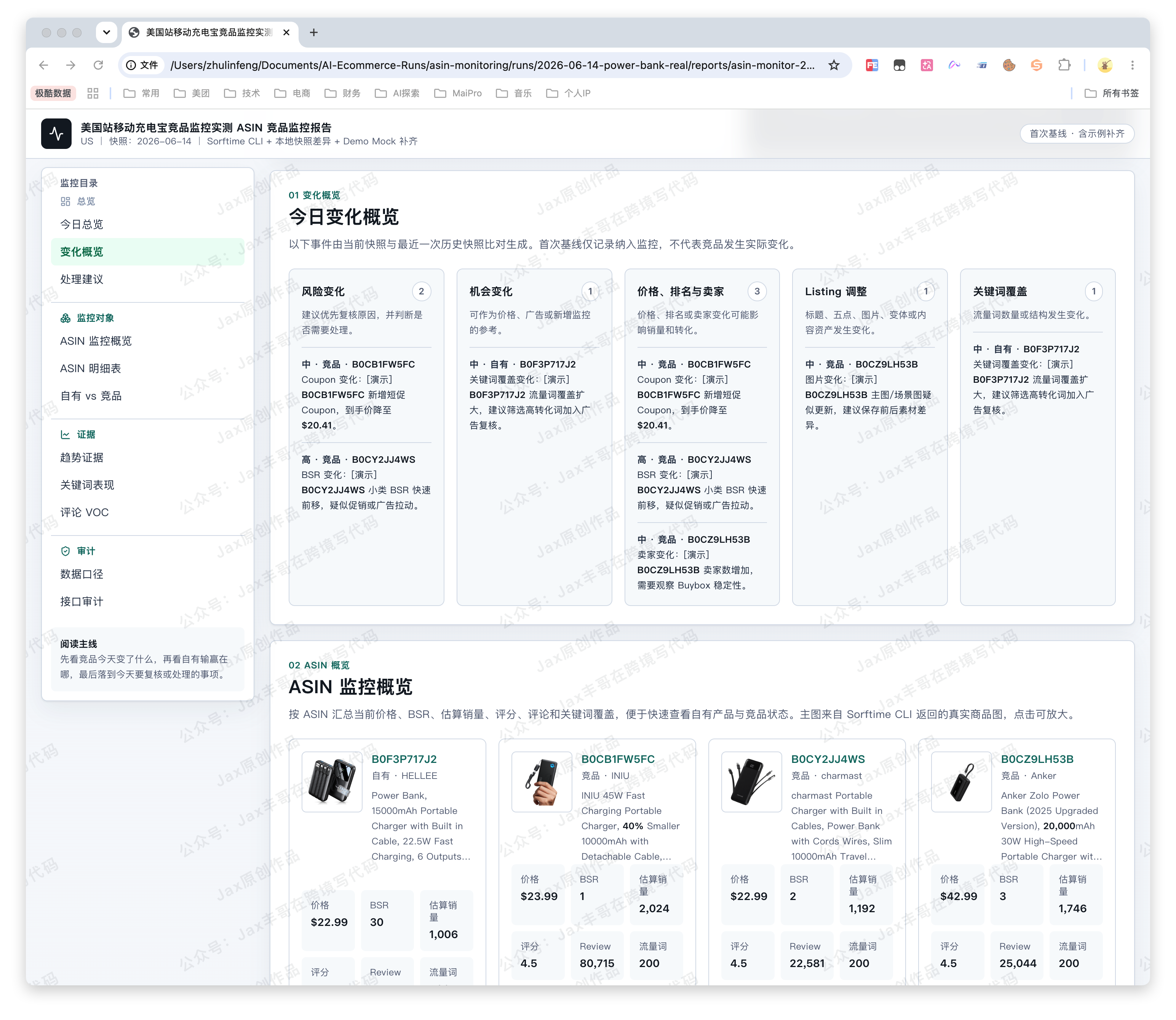This screenshot has width=1176, height=1020.
Task: Open the MaiPro bookmark folder
Action: point(458,93)
